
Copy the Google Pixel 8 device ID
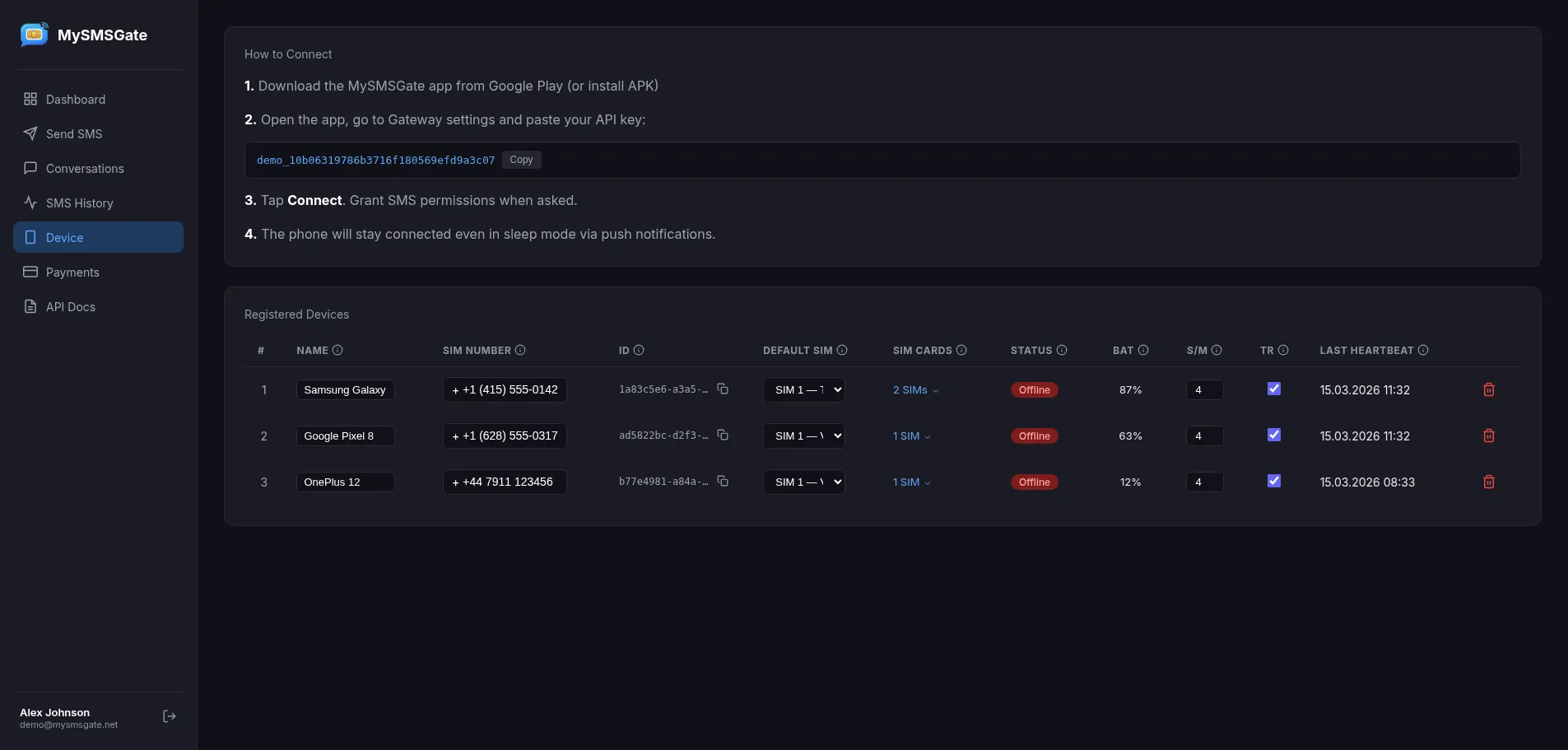coord(723,435)
